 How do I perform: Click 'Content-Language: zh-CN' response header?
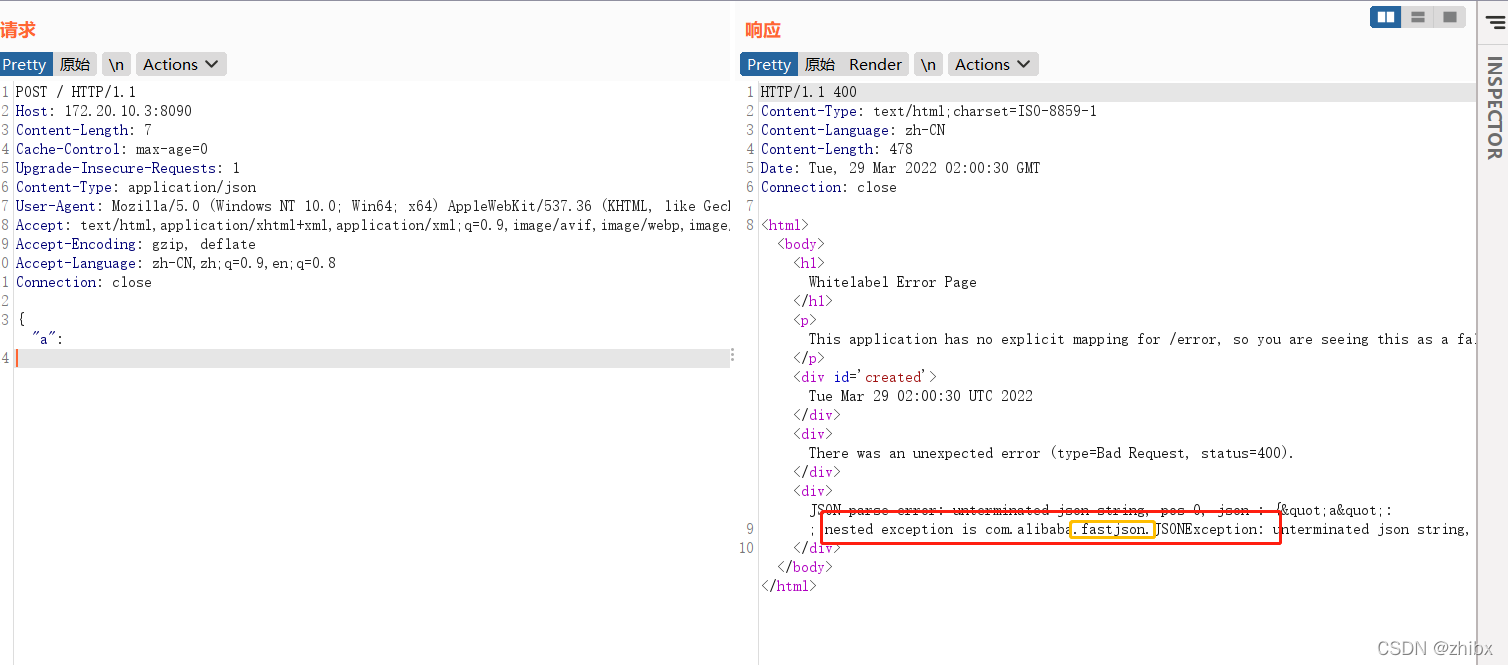pos(853,130)
